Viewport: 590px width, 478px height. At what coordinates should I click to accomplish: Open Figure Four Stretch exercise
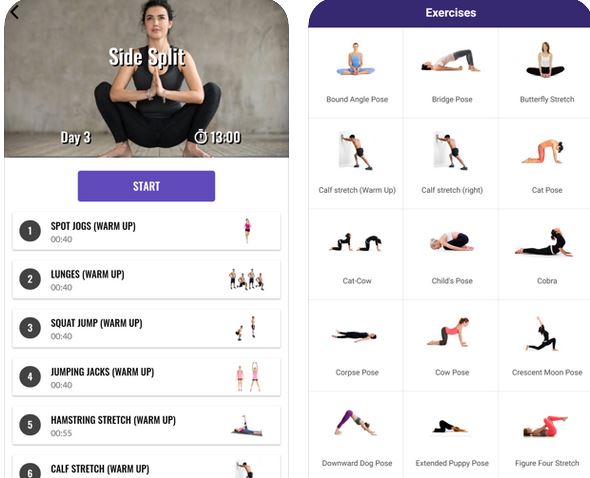[x=546, y=435]
